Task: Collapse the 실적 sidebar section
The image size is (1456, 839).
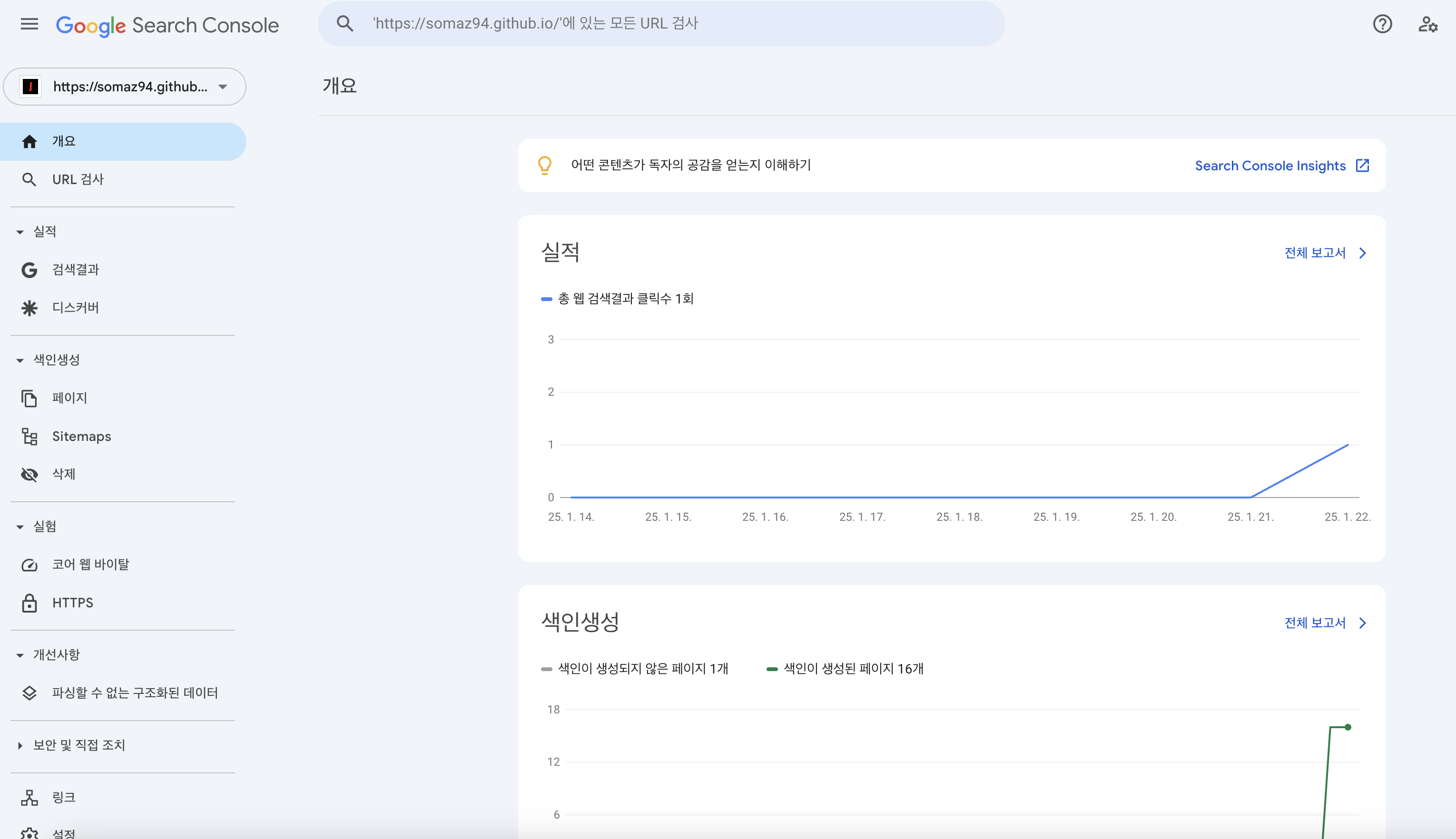Action: click(20, 232)
